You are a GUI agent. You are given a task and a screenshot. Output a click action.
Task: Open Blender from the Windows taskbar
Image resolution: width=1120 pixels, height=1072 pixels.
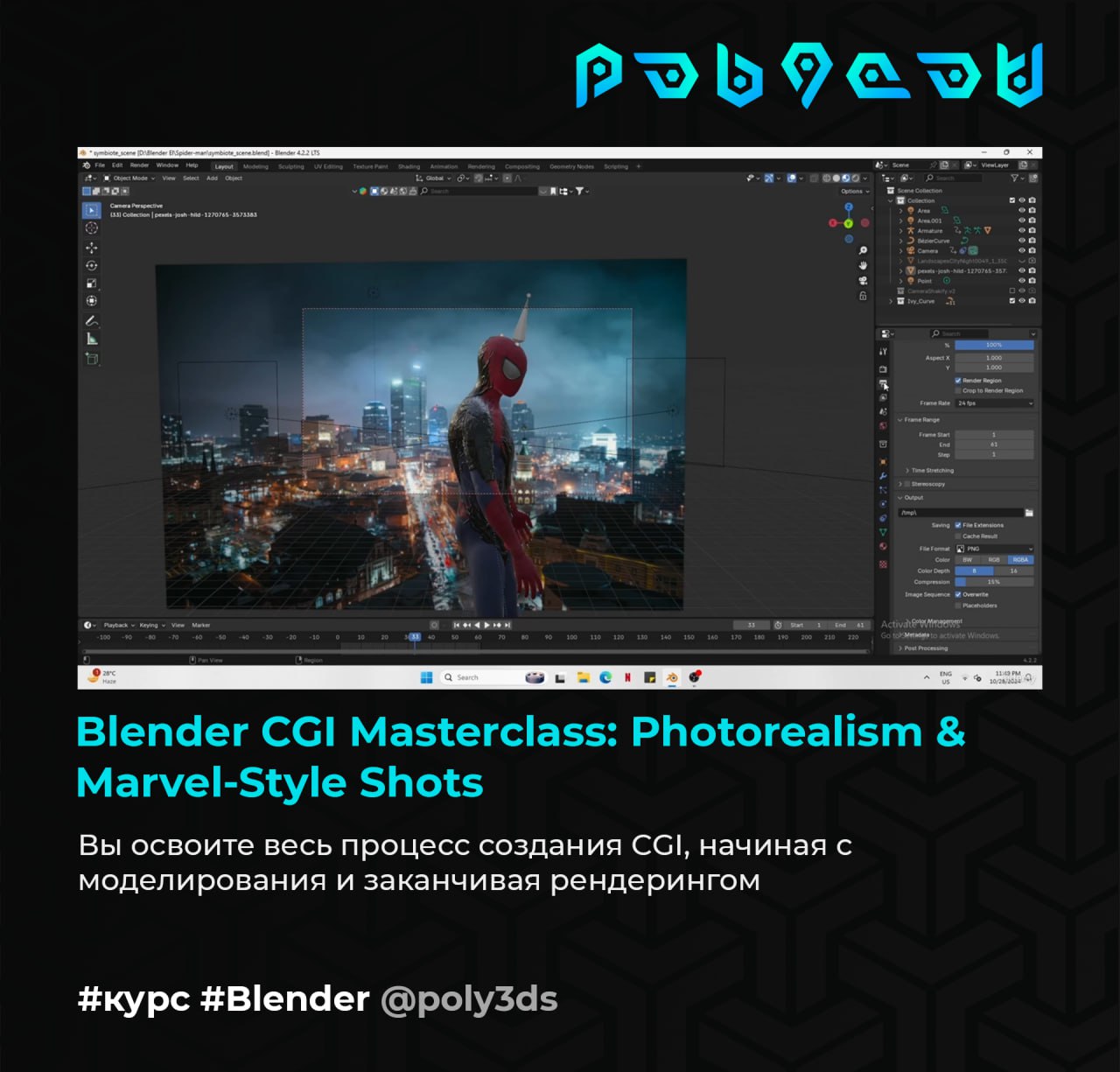(x=672, y=677)
